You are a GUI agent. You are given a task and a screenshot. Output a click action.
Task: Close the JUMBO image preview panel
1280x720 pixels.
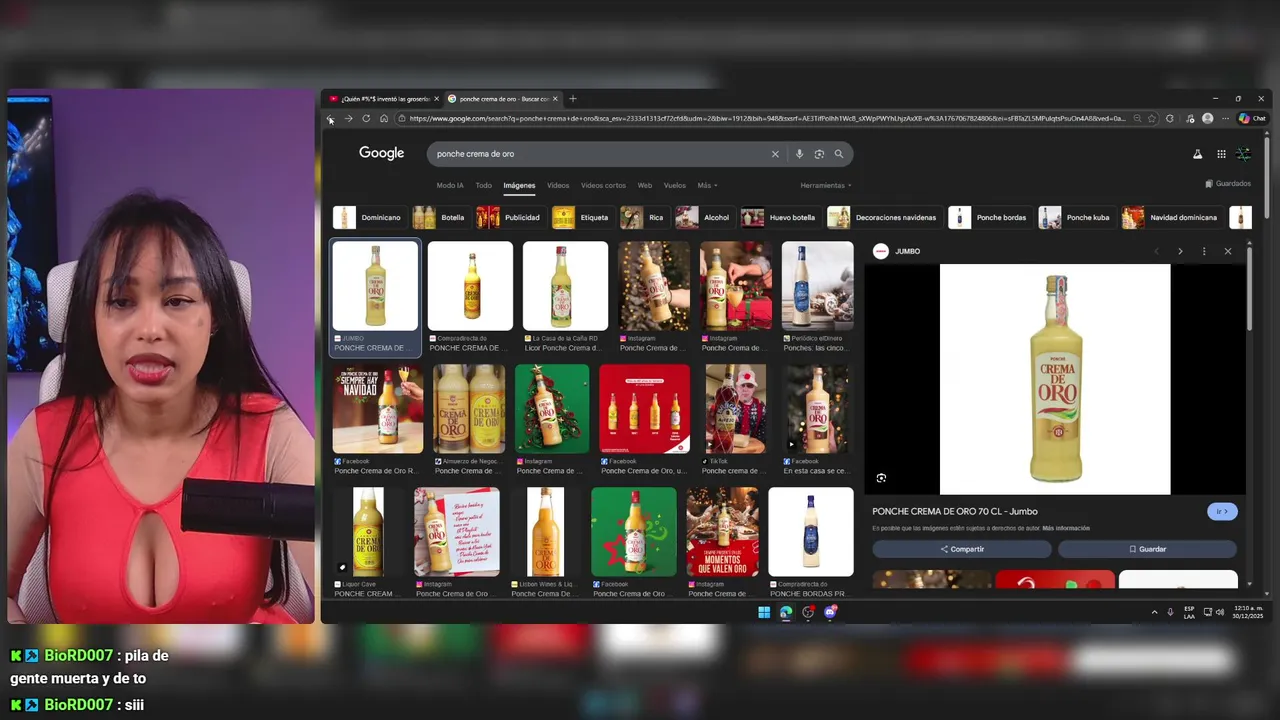pos(1228,251)
